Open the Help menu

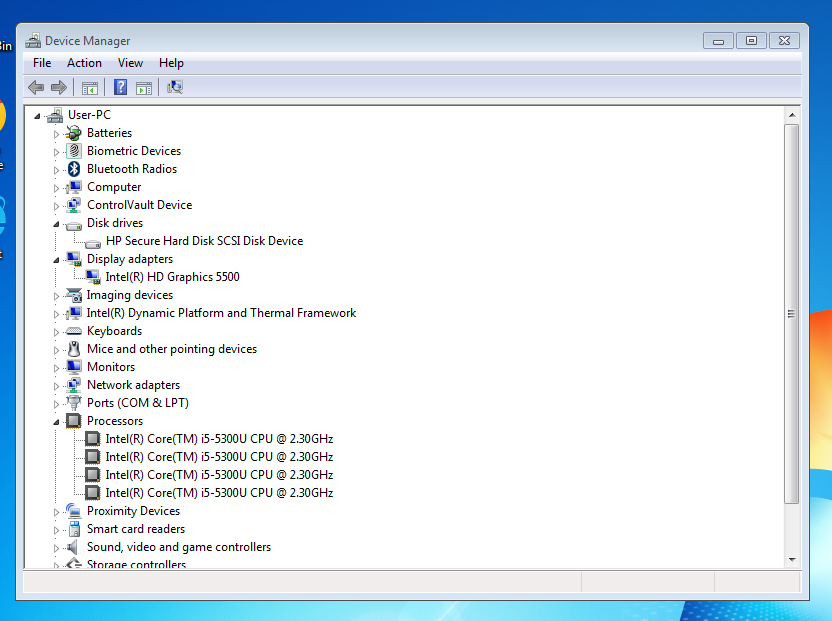pos(171,63)
